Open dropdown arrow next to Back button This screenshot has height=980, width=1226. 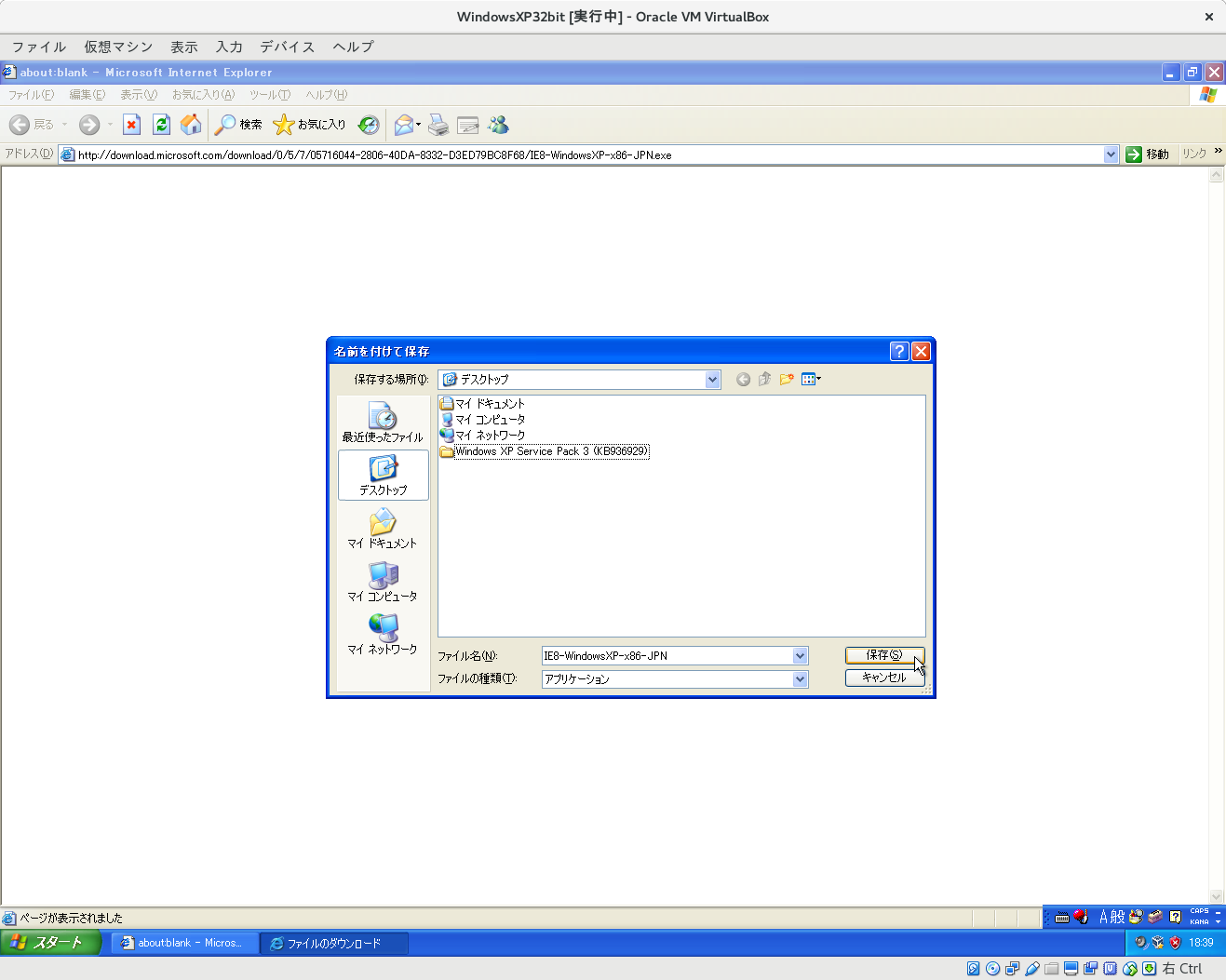click(x=65, y=125)
